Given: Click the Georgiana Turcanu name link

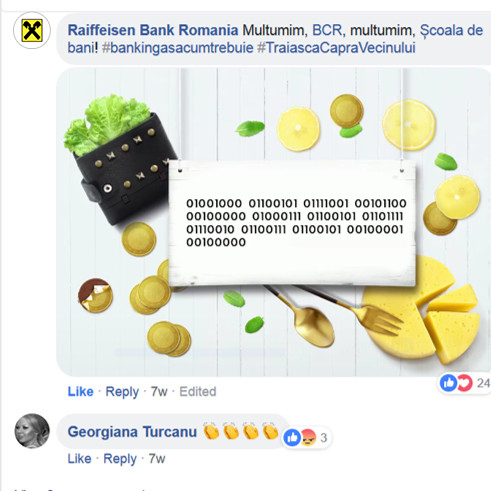Looking at the screenshot, I should pos(132,432).
